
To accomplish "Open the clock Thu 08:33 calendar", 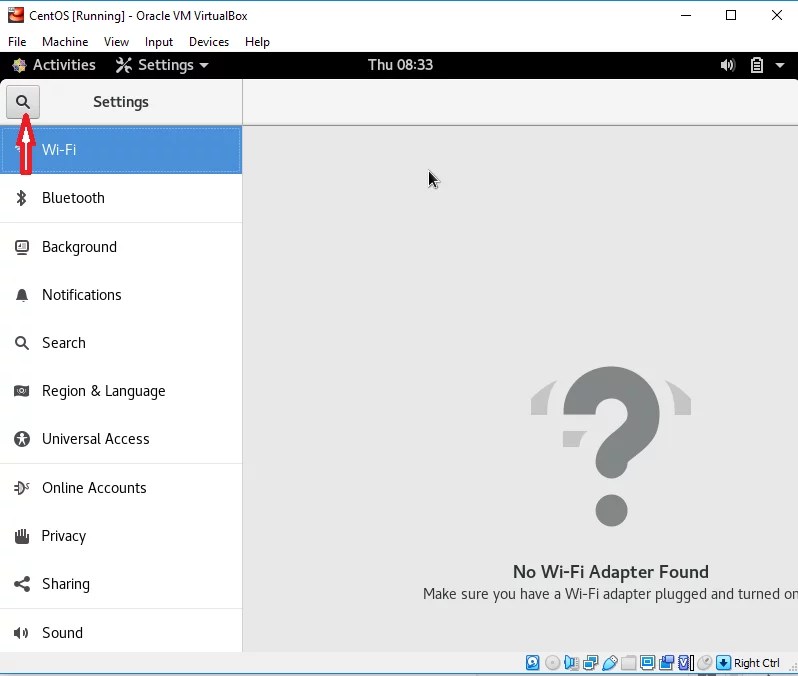I will [x=400, y=65].
